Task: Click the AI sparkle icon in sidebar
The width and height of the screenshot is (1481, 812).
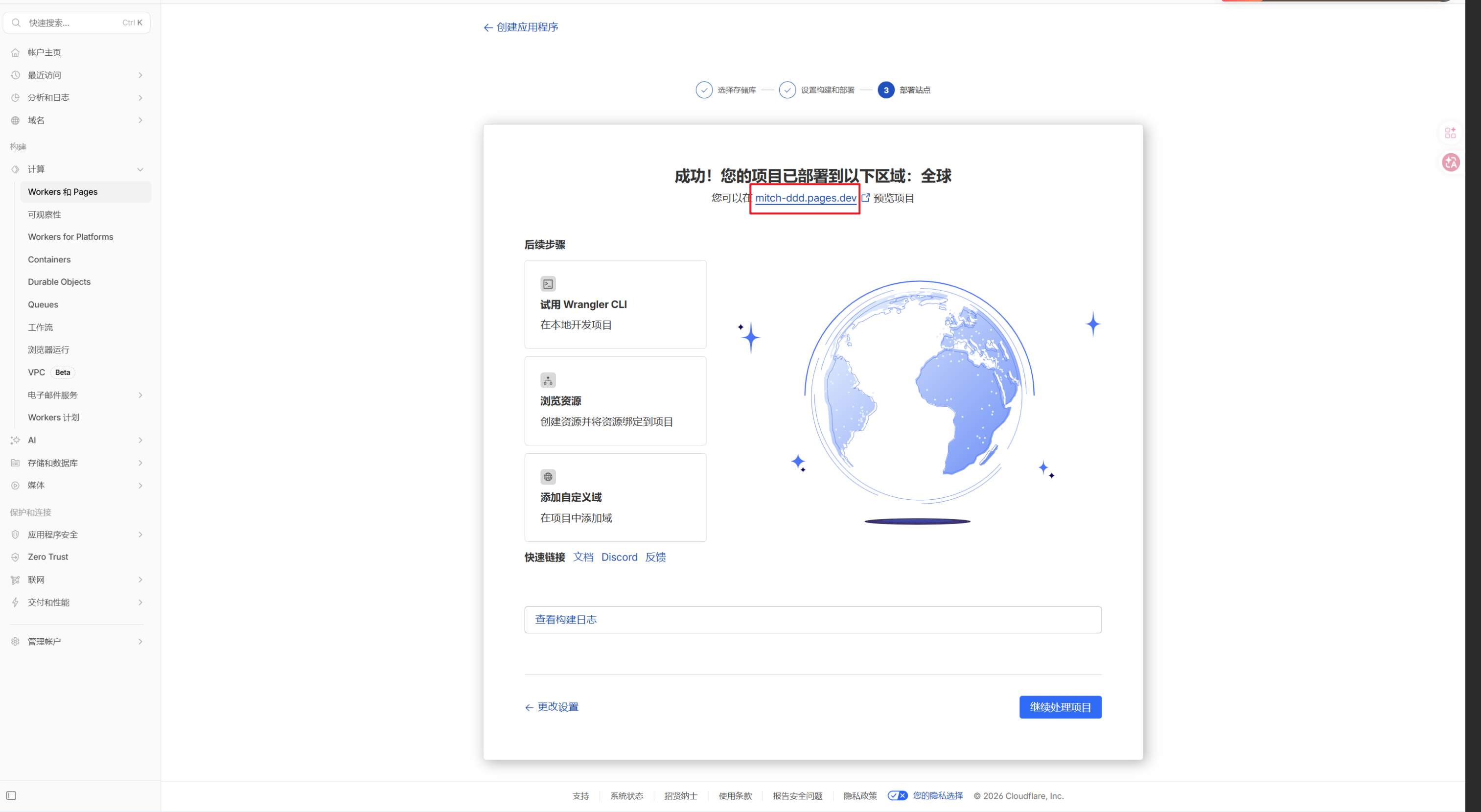Action: point(16,440)
